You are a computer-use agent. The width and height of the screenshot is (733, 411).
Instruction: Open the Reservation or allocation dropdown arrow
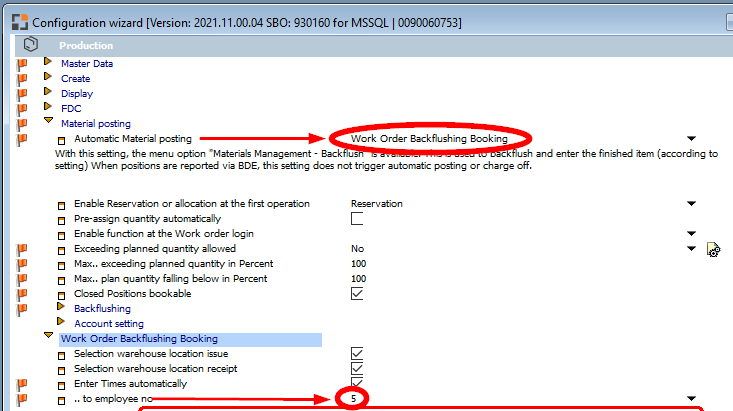[690, 204]
